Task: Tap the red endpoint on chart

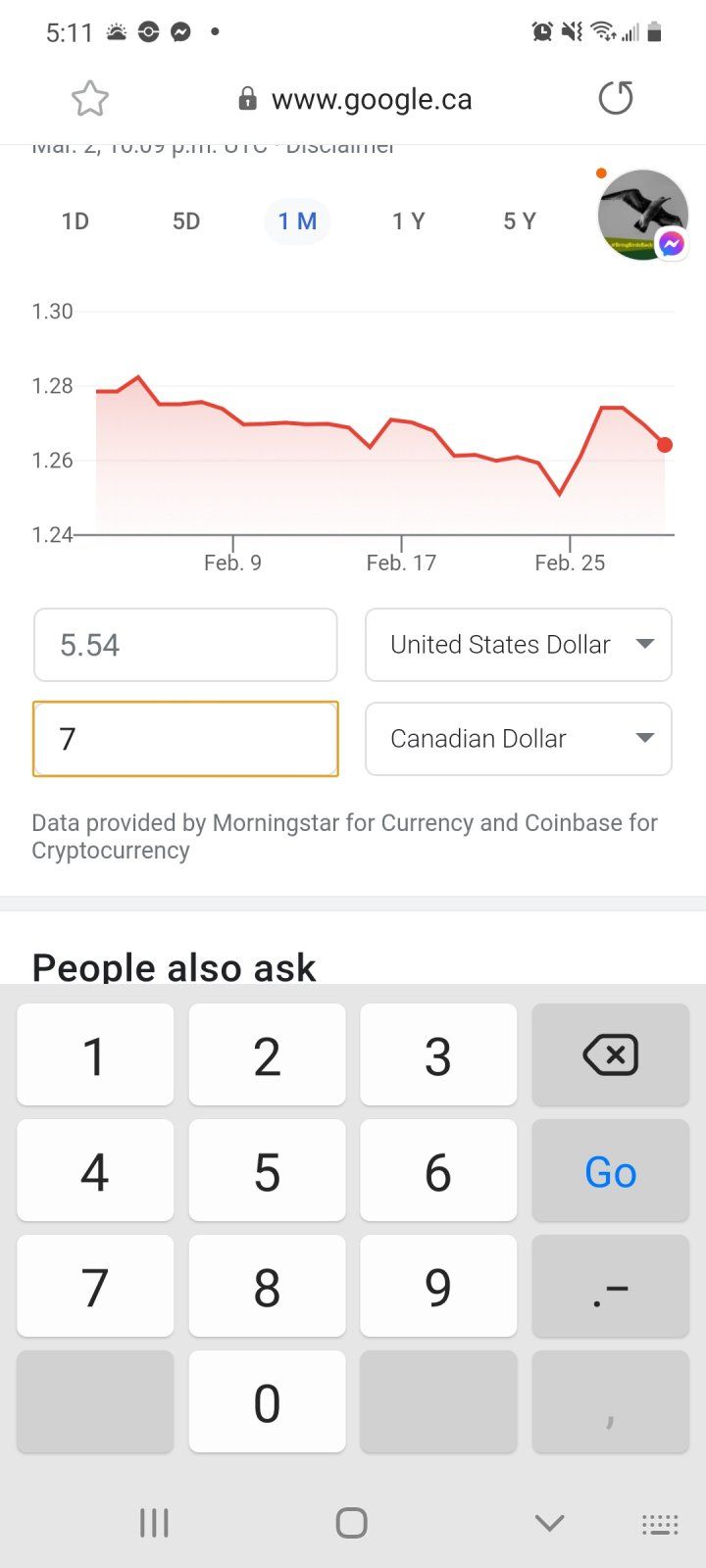Action: tap(665, 445)
